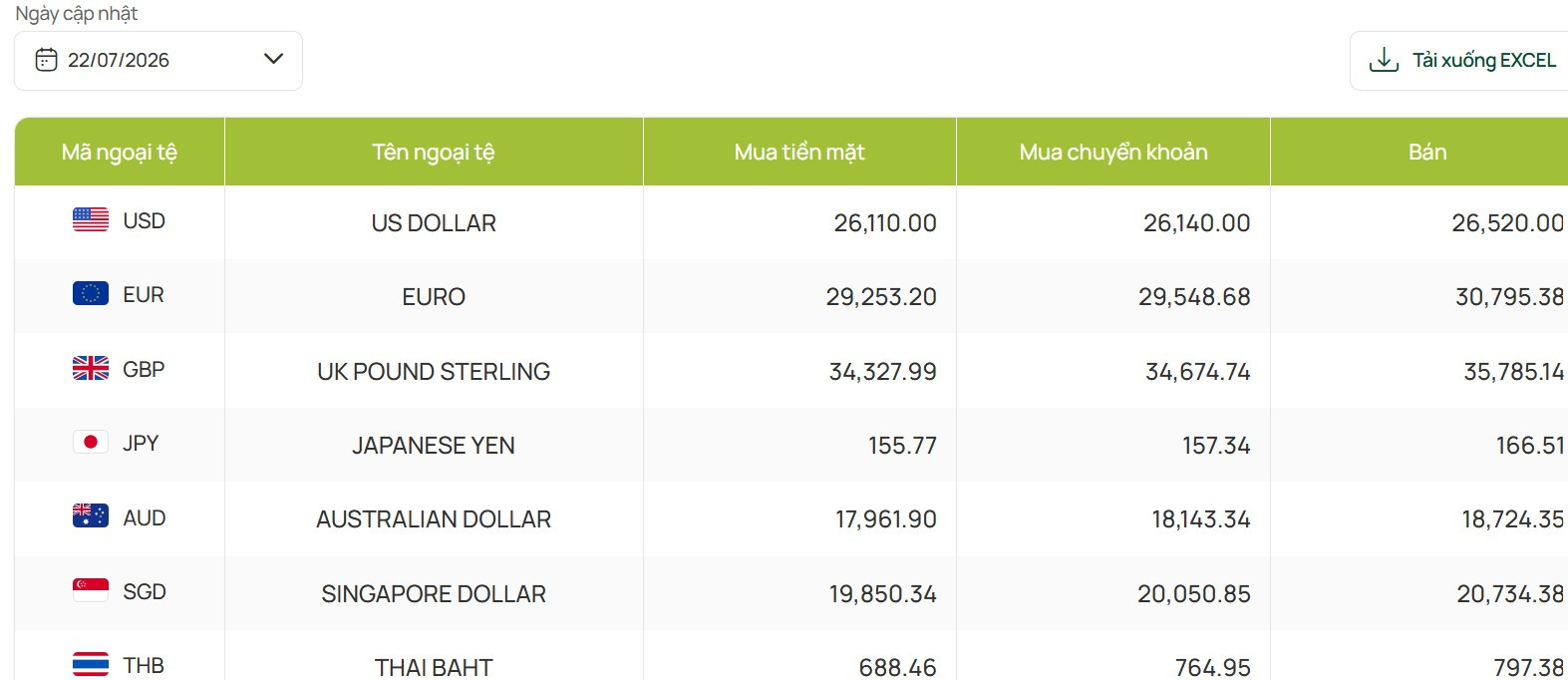This screenshot has width=1568, height=680.
Task: Click the US flag icon for USD
Action: pyautogui.click(x=91, y=220)
